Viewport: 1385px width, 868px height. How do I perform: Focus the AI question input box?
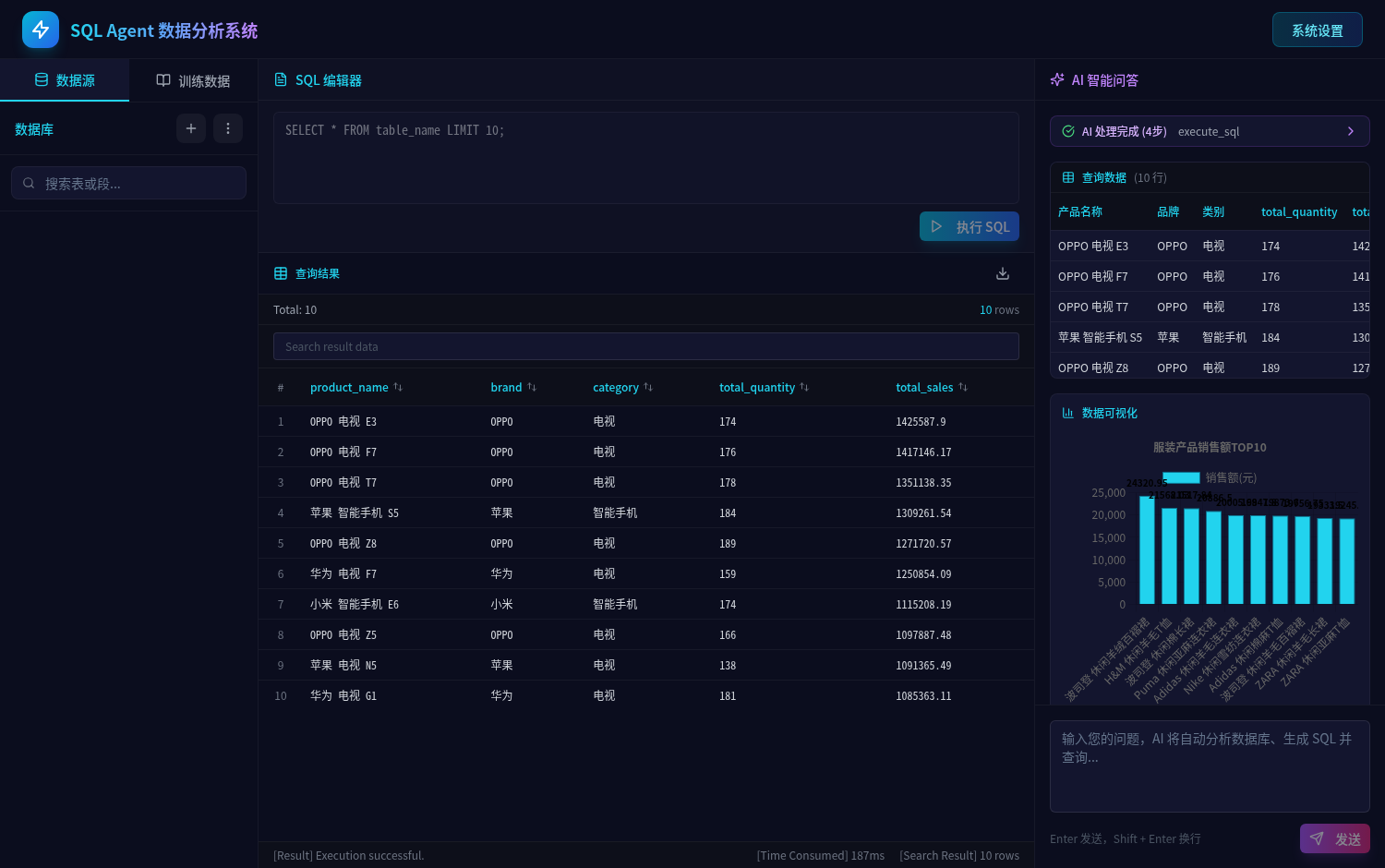(1210, 766)
